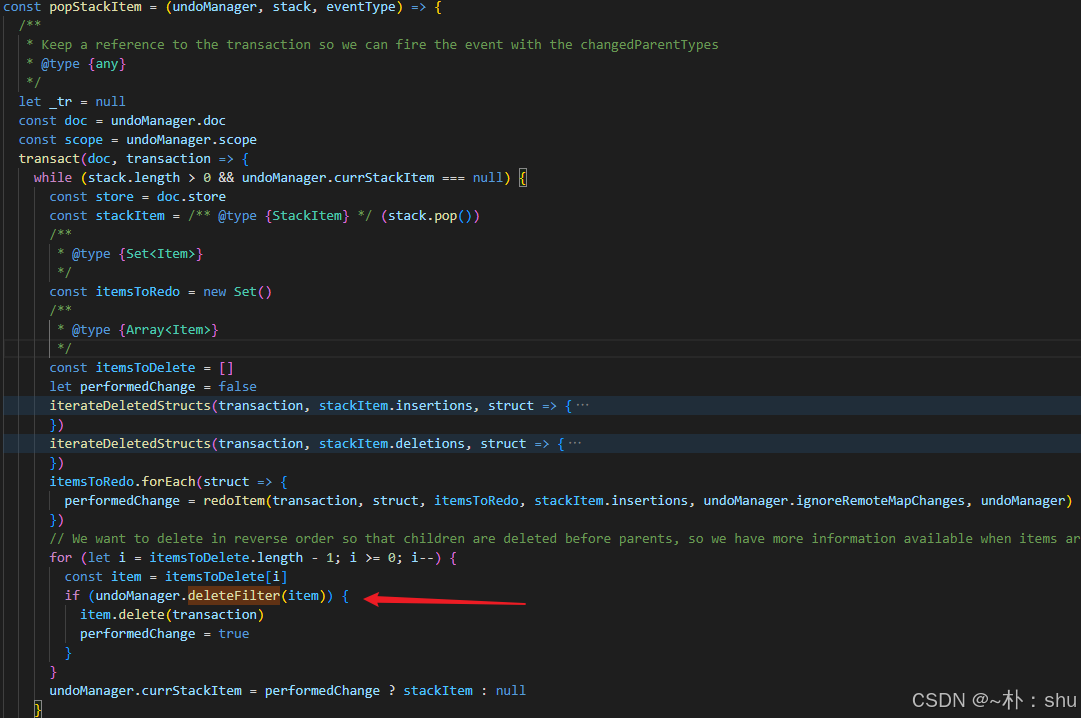This screenshot has width=1081, height=718.
Task: Click 'itemsToDelete[i]' expression
Action: 226,577
